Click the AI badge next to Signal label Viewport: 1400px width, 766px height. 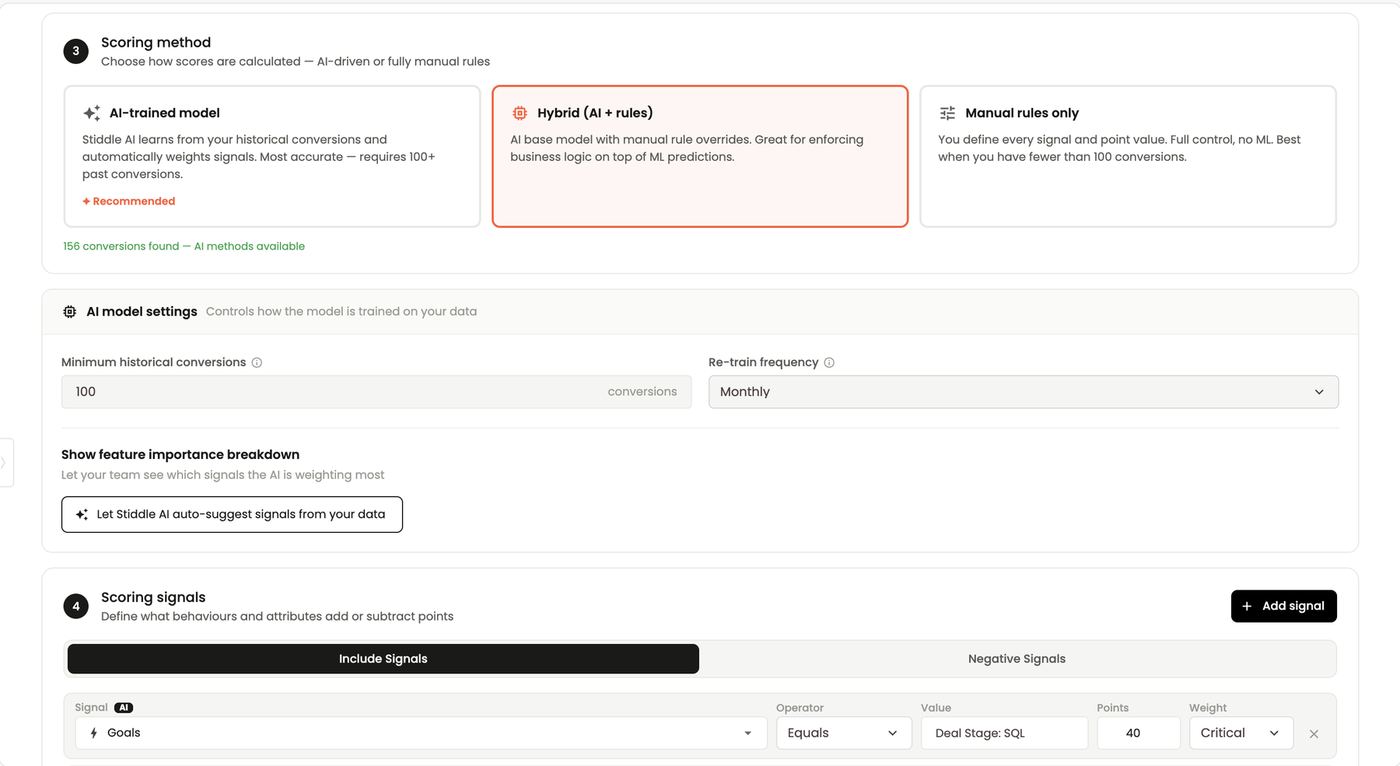123,708
